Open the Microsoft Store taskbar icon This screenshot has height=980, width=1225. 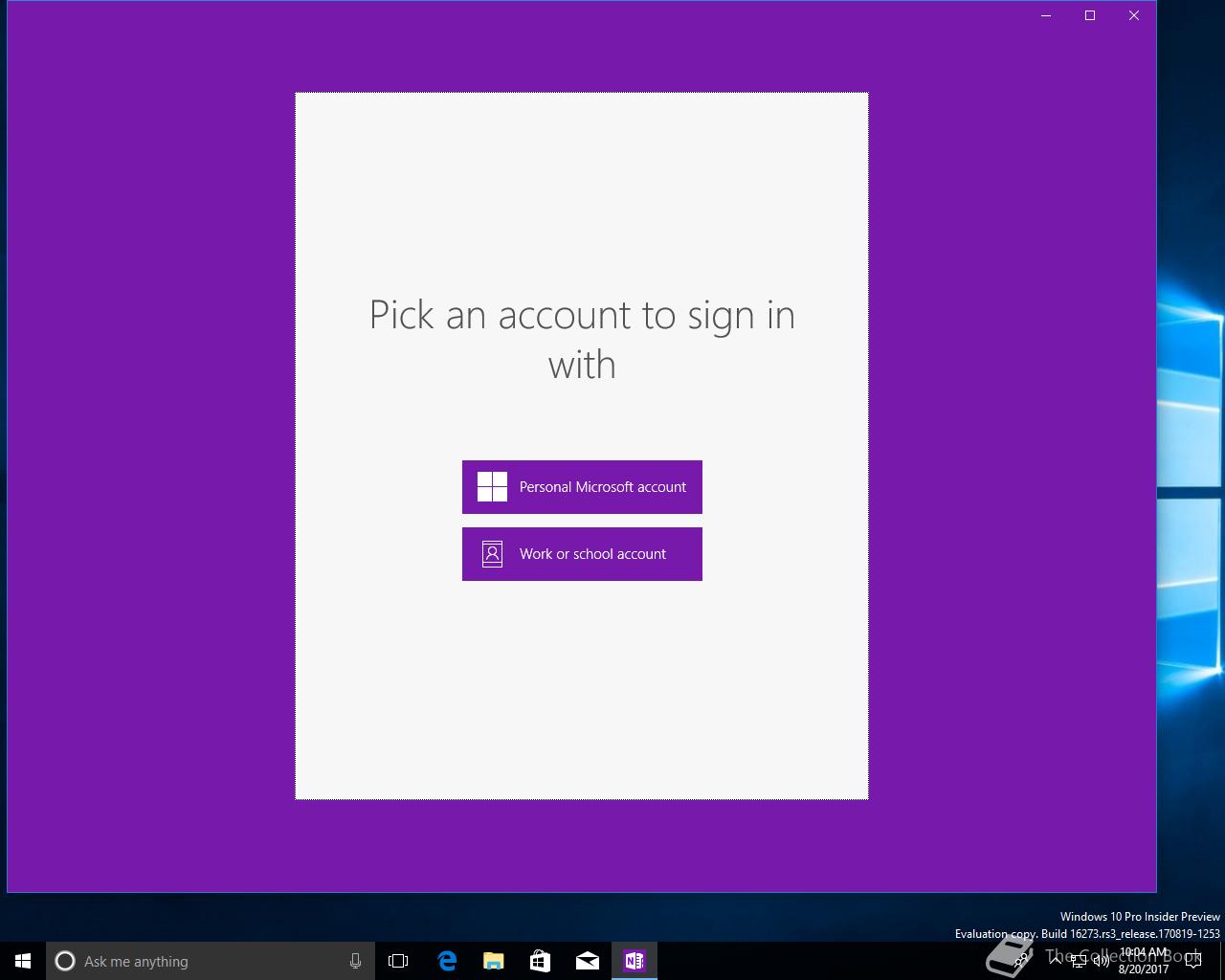tap(541, 961)
